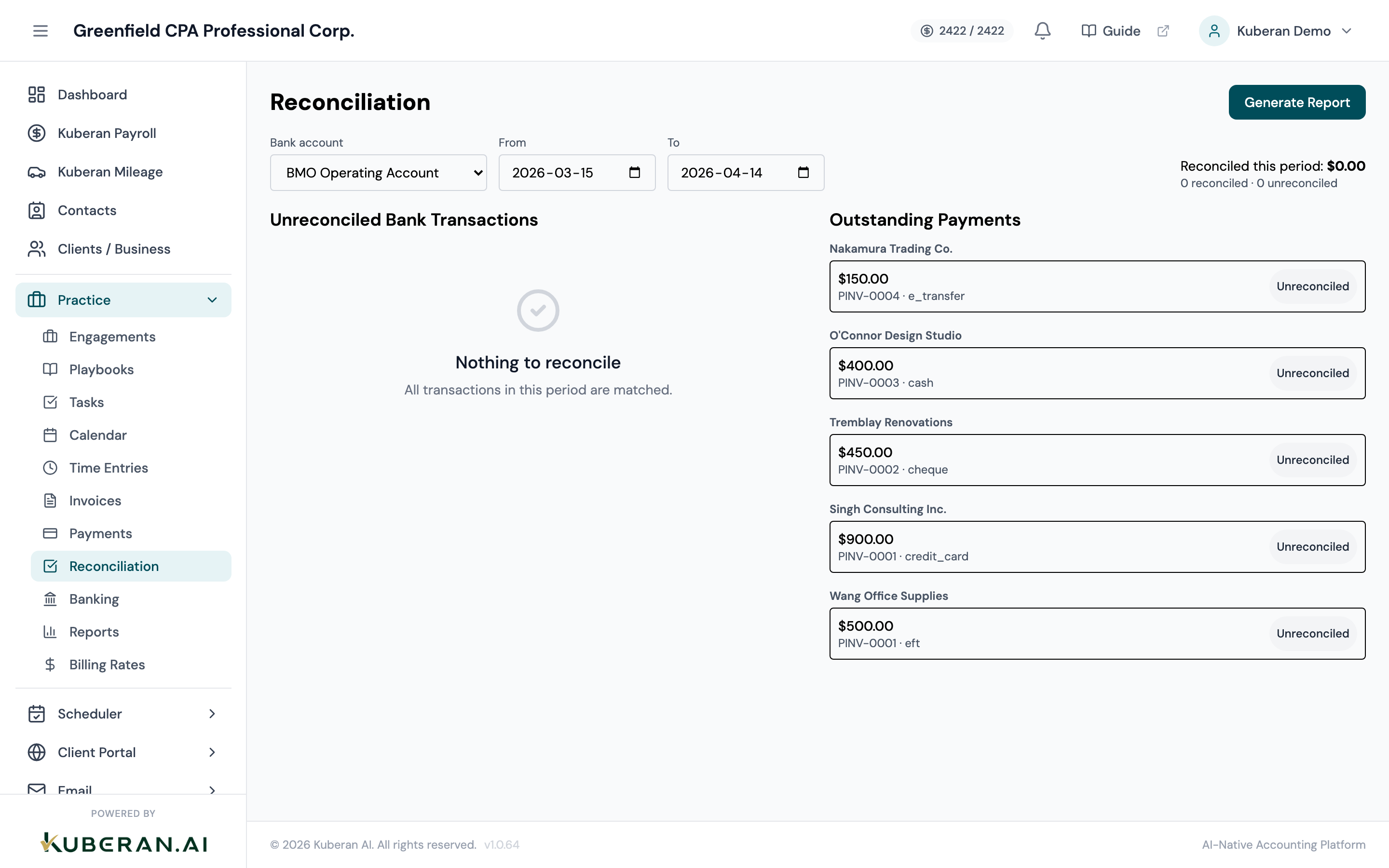Click the Payments card icon
The image size is (1389, 868).
[51, 533]
